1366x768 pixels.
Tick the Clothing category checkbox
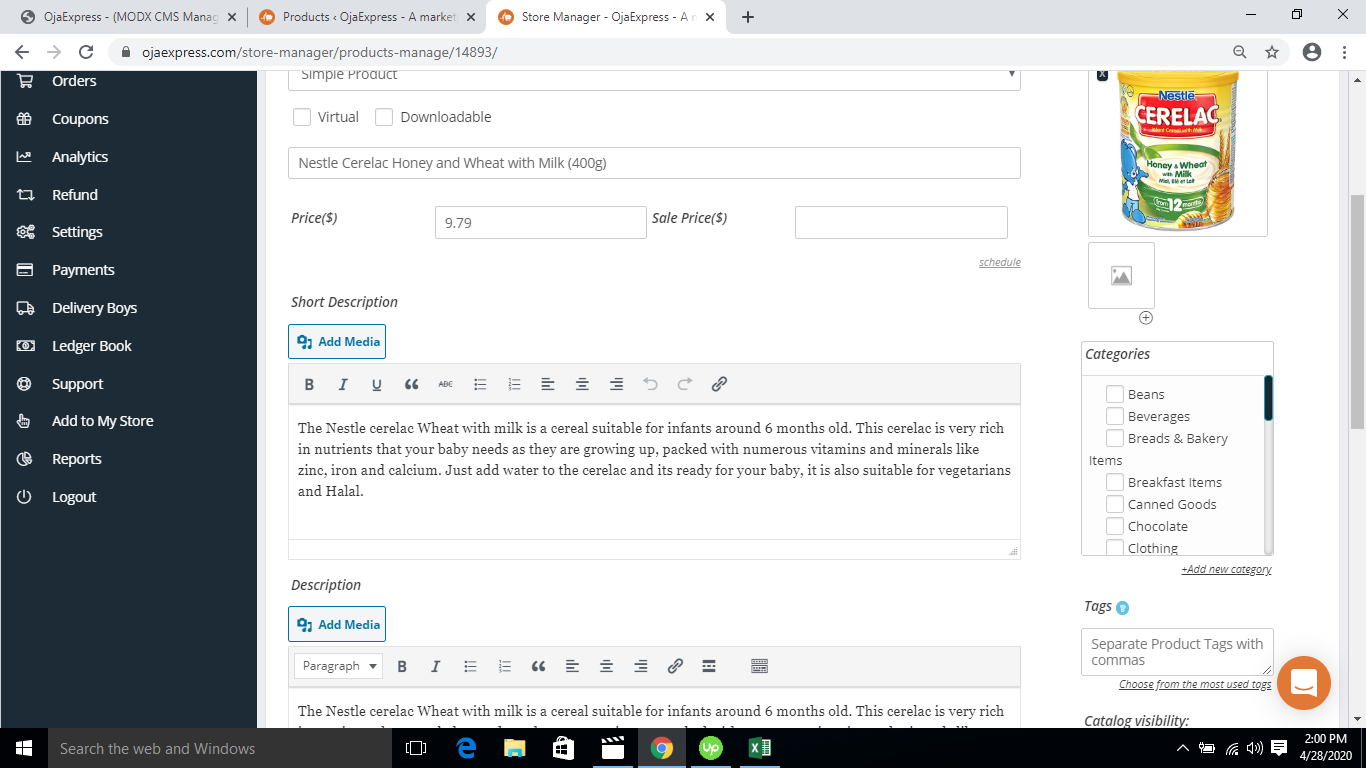coord(1115,547)
